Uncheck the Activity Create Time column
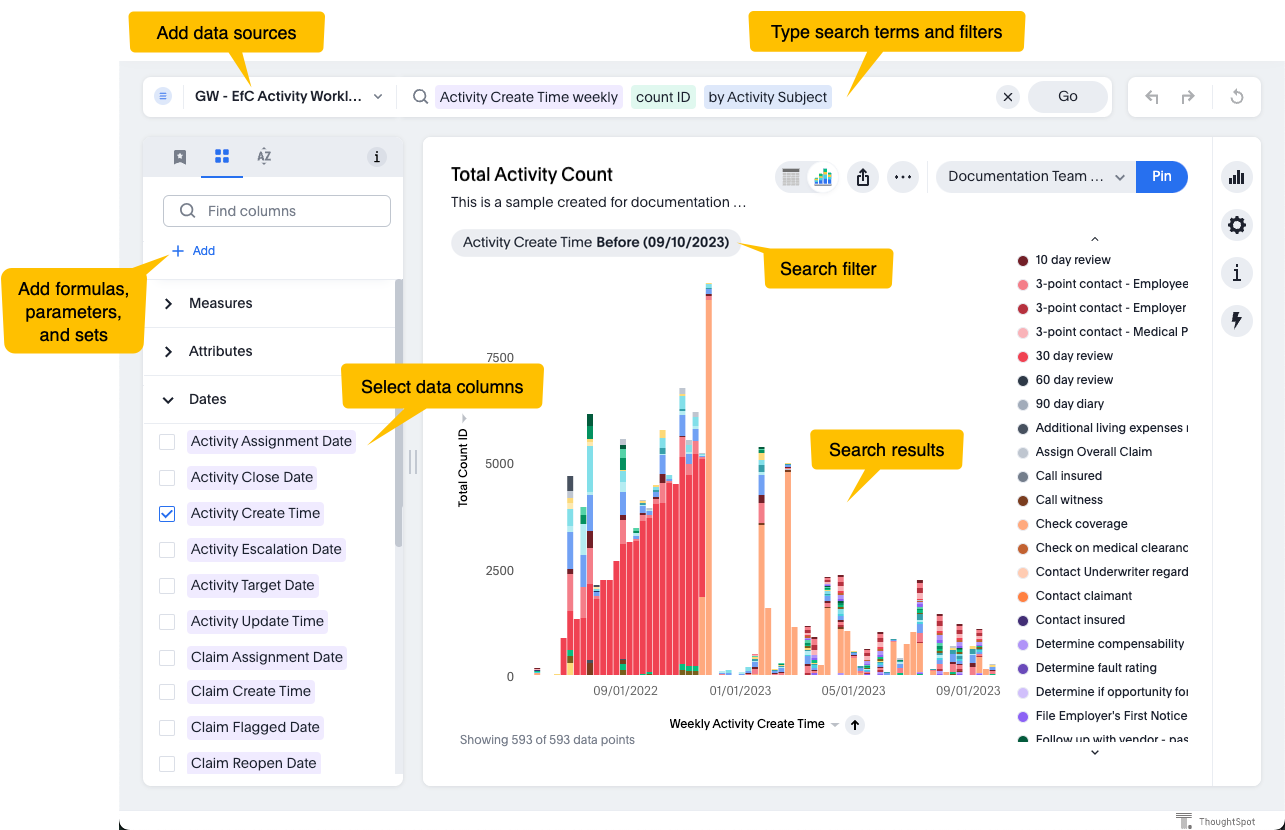 click(x=166, y=513)
